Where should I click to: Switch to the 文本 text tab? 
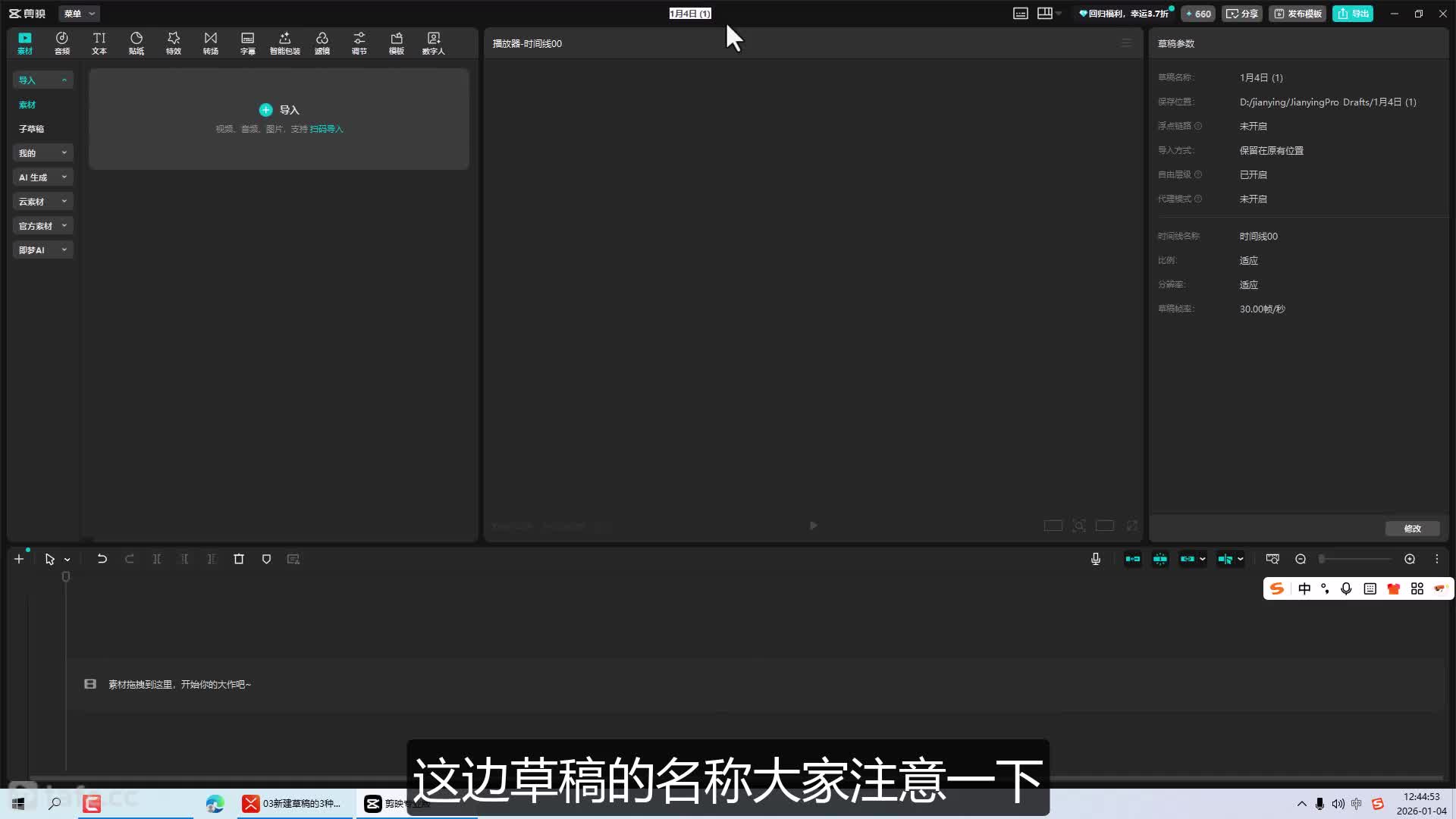99,42
